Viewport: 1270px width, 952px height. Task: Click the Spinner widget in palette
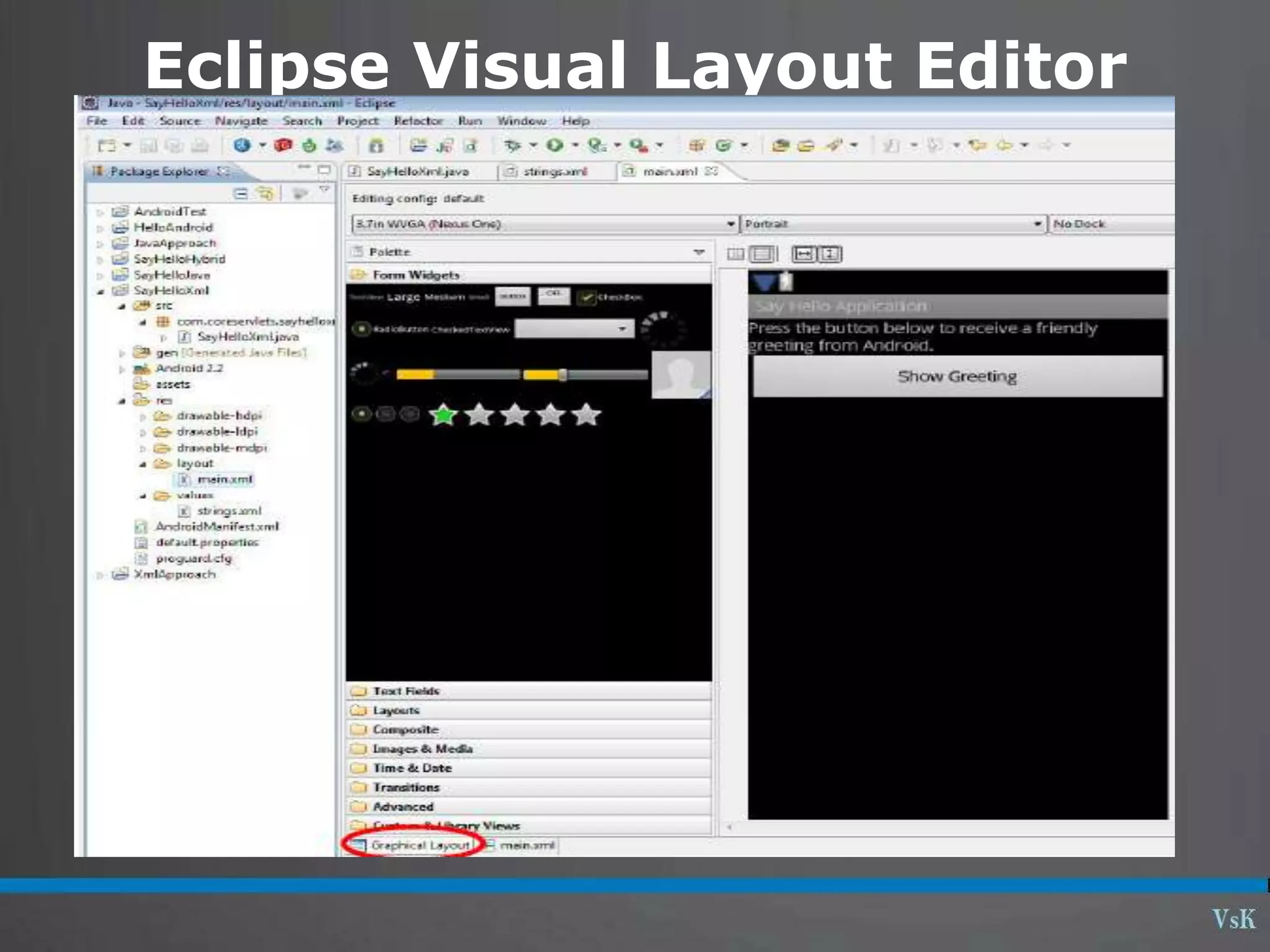(574, 328)
